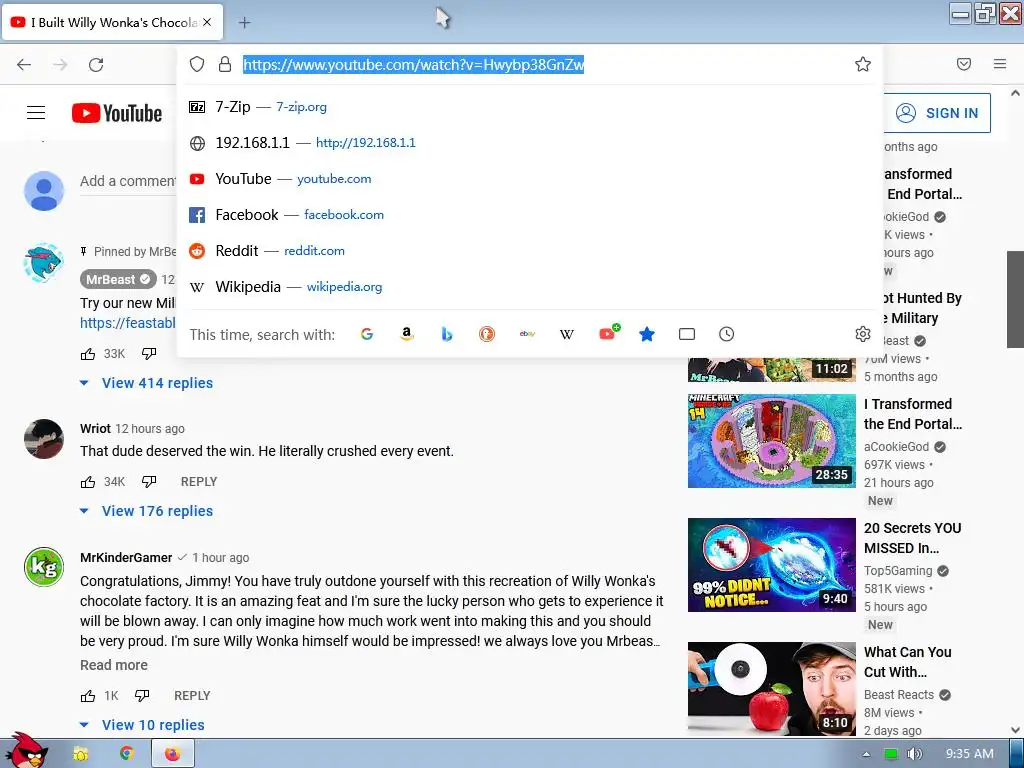Screen dimensions: 1024x768
Task: Show site security info via the padlock icon
Action: pos(225,64)
